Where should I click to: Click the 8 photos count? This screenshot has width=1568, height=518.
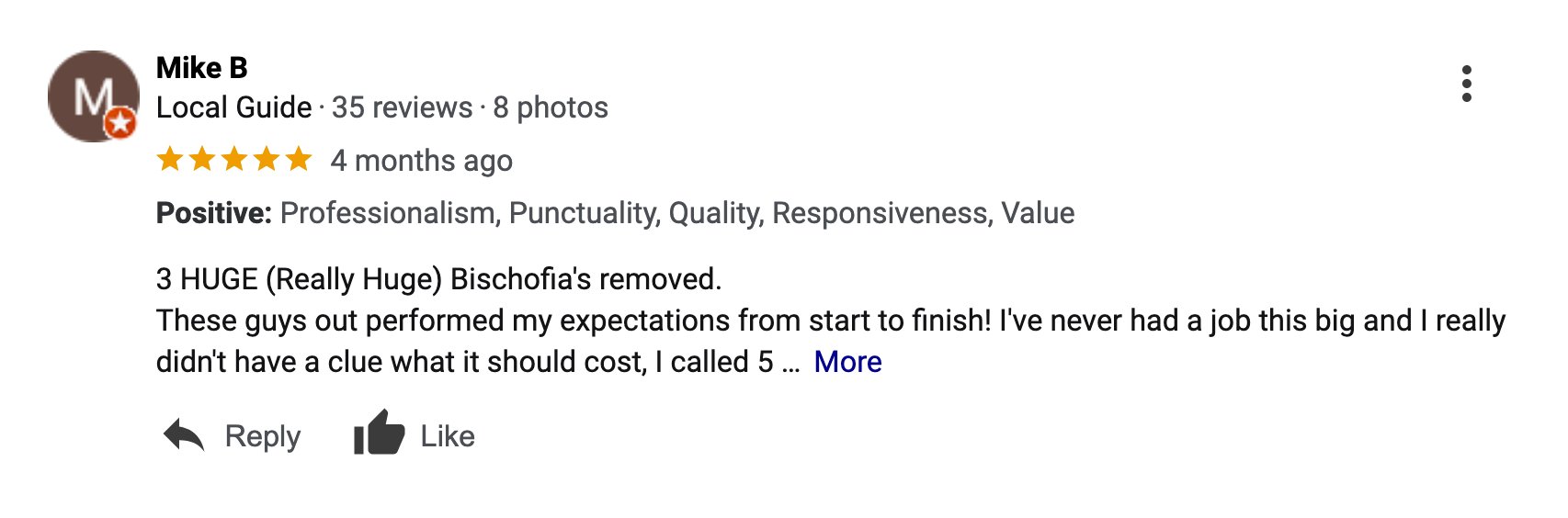click(x=551, y=107)
